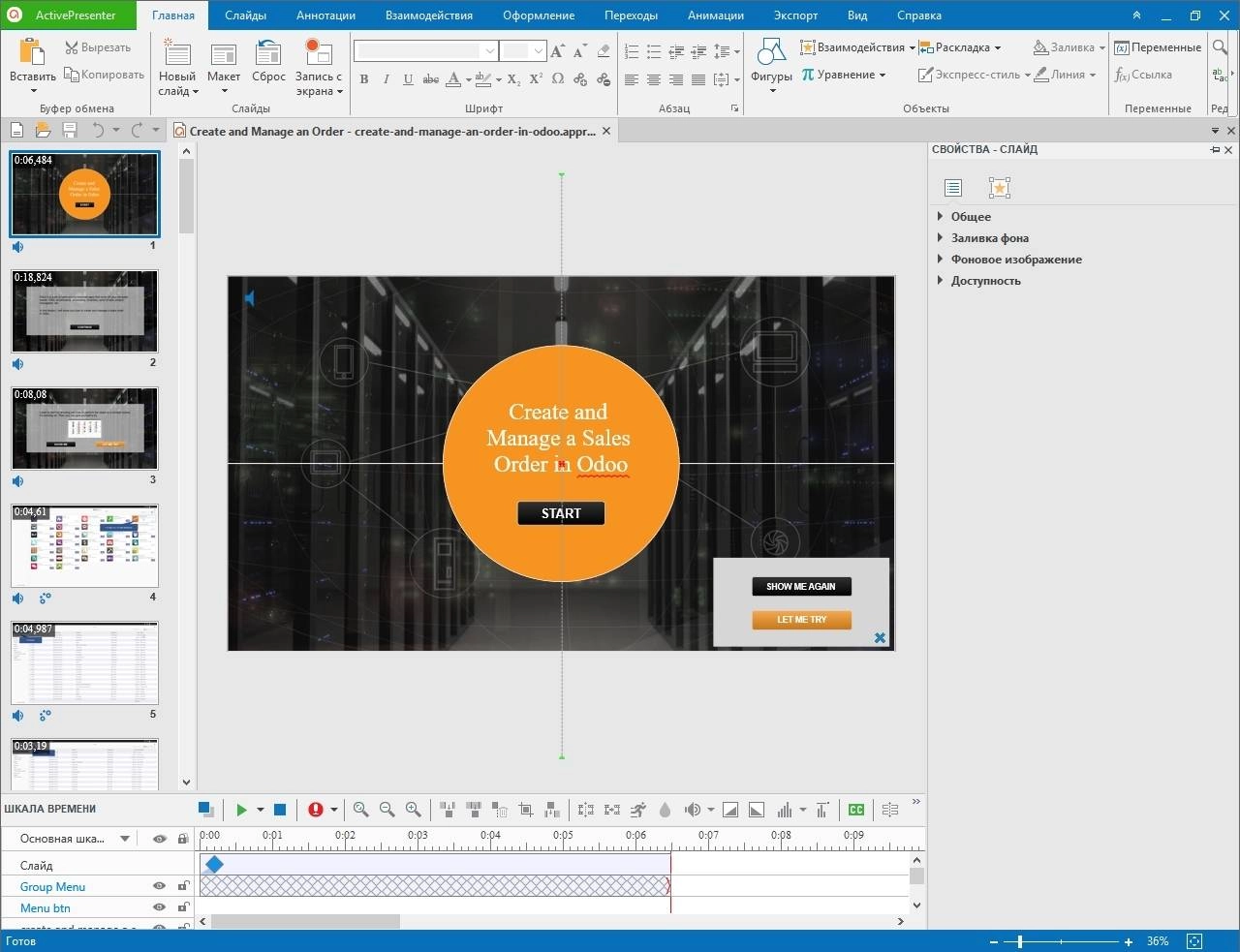
Task: Click the interactivity properties star icon
Action: [x=999, y=188]
